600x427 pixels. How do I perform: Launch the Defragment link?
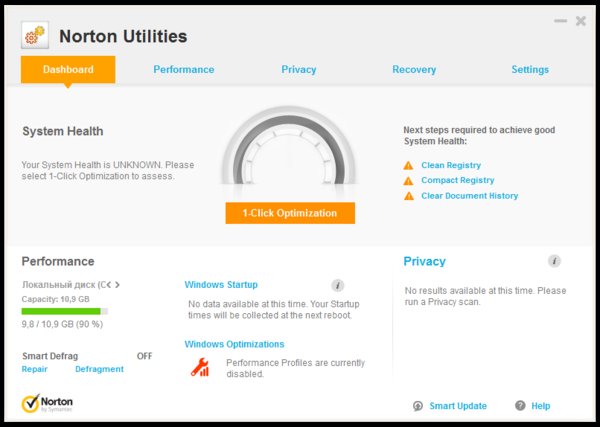click(99, 369)
